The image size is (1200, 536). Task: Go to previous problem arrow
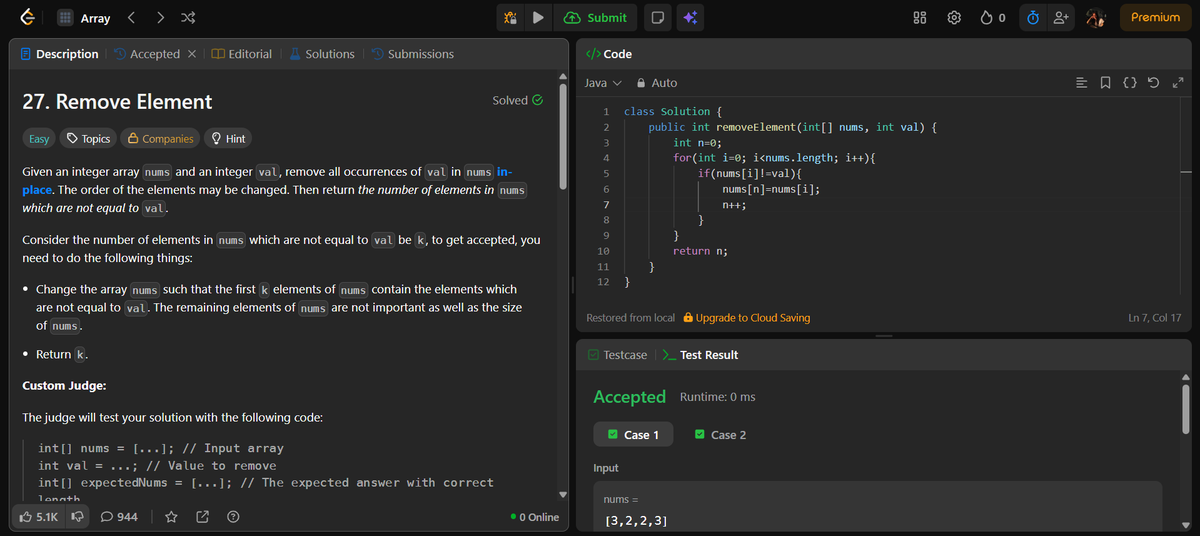(x=132, y=18)
